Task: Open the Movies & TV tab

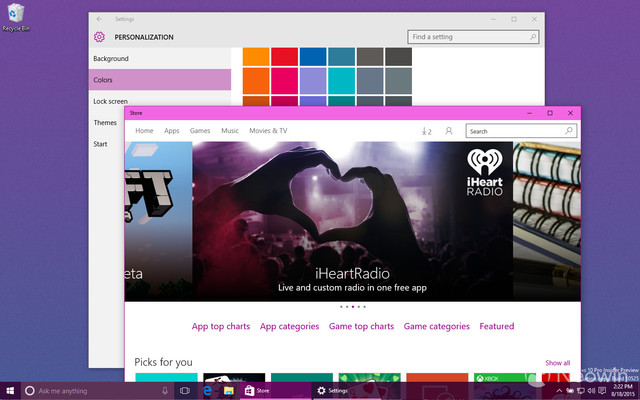Action: 268,131
